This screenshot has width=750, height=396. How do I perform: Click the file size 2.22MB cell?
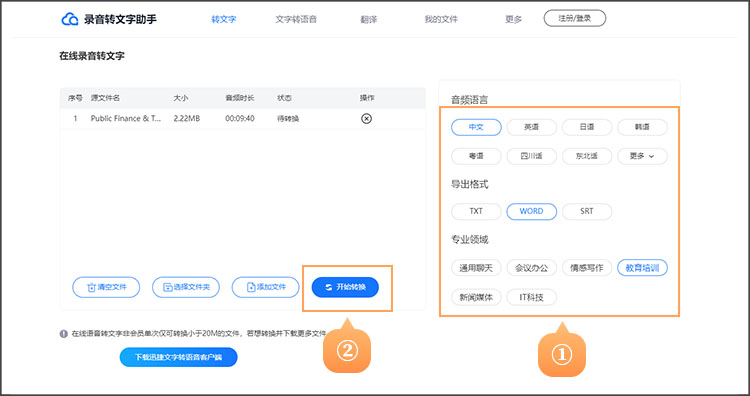(187, 119)
